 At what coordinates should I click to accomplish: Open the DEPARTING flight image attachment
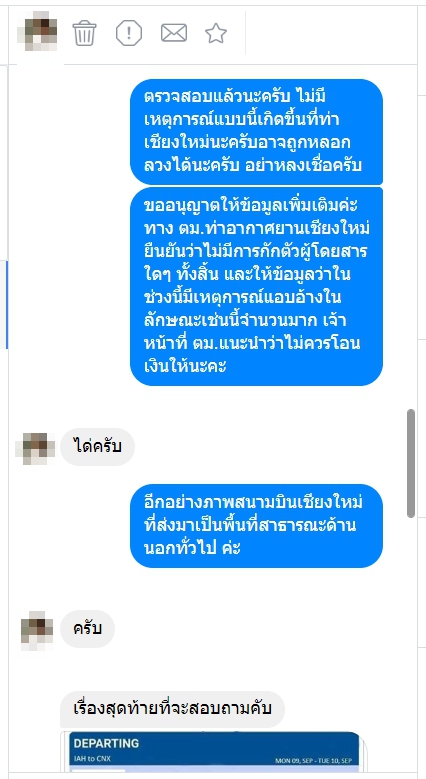[x=214, y=752]
